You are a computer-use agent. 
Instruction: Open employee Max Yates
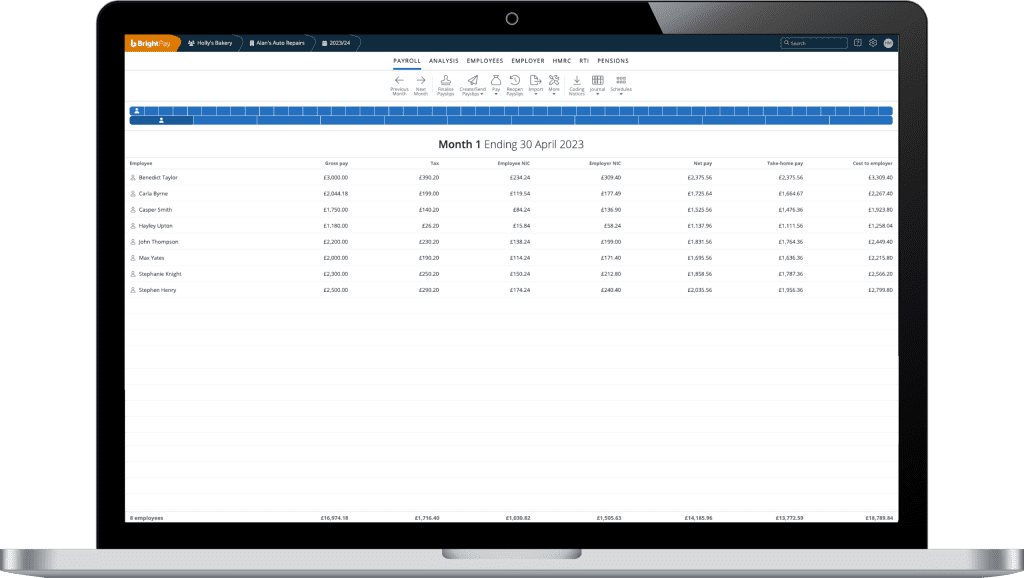point(151,258)
